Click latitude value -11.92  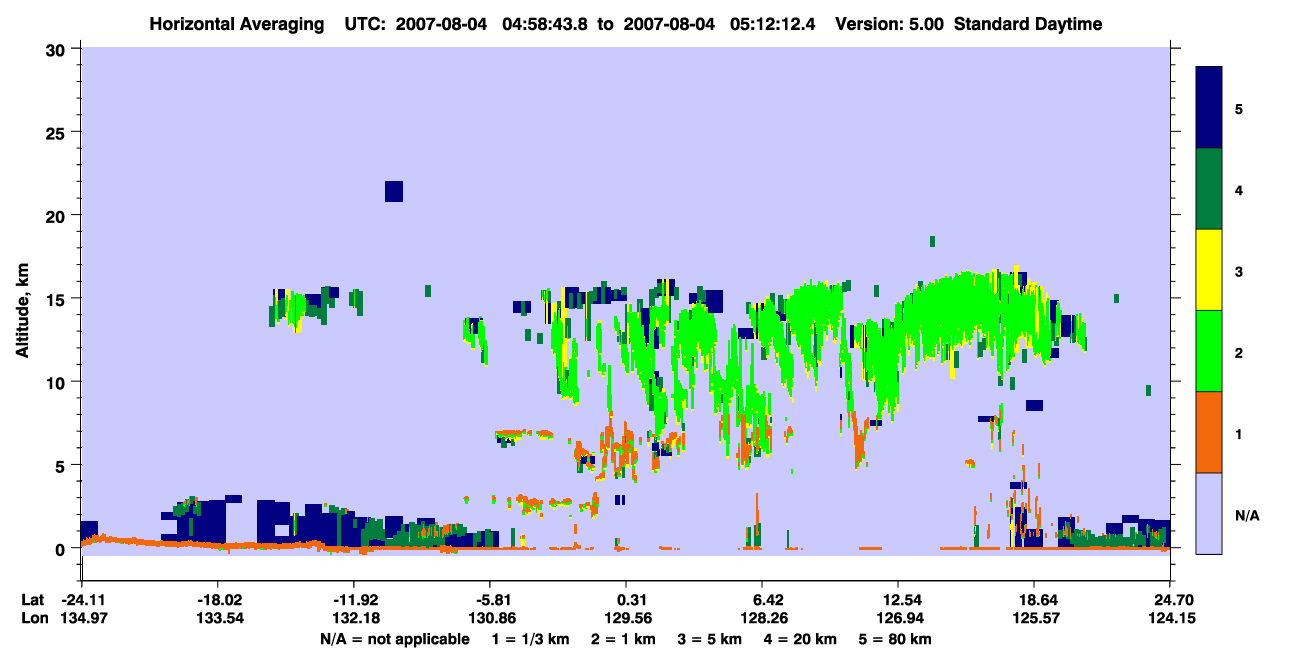click(x=354, y=600)
